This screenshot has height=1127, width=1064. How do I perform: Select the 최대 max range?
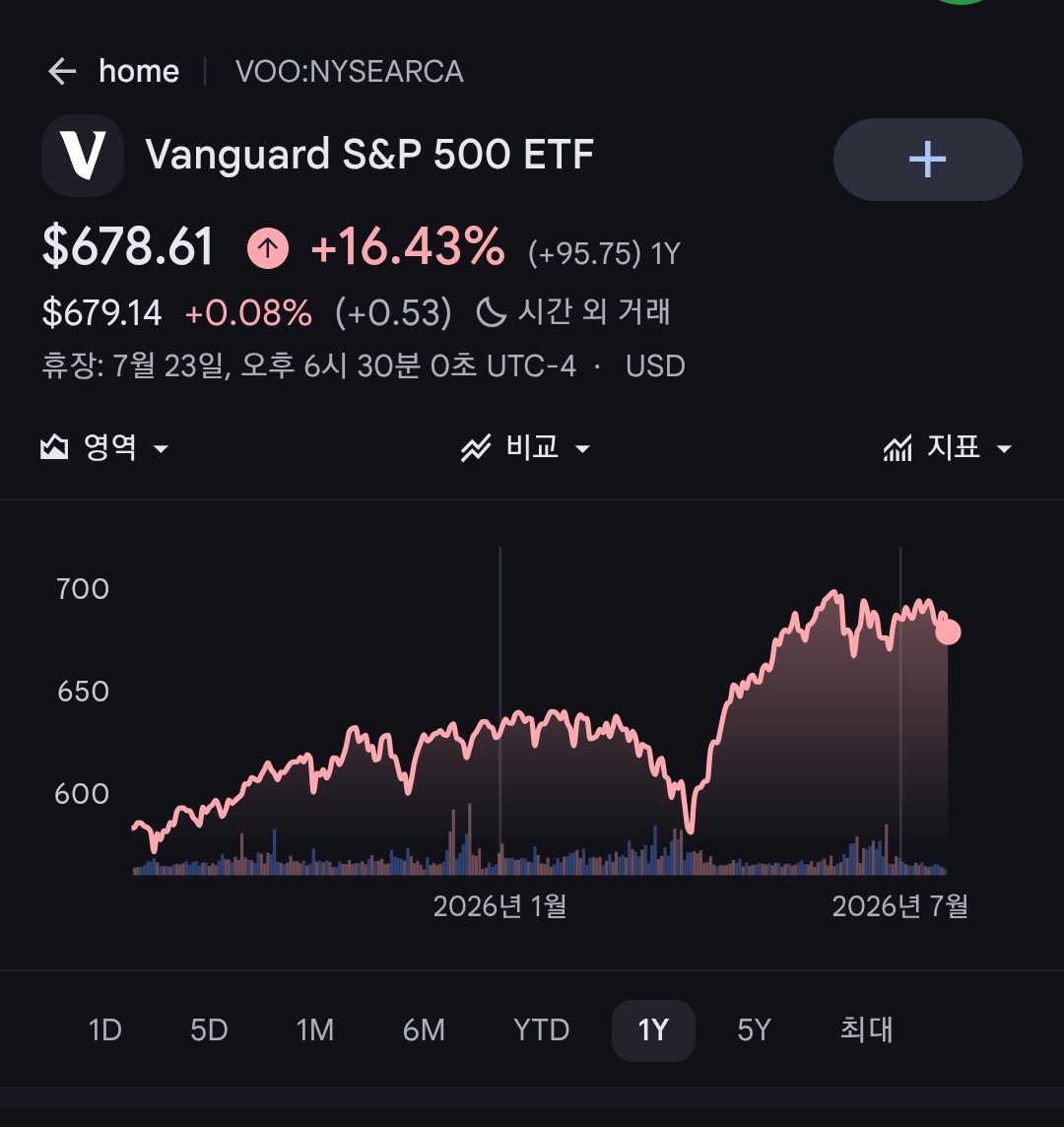pos(867,1030)
